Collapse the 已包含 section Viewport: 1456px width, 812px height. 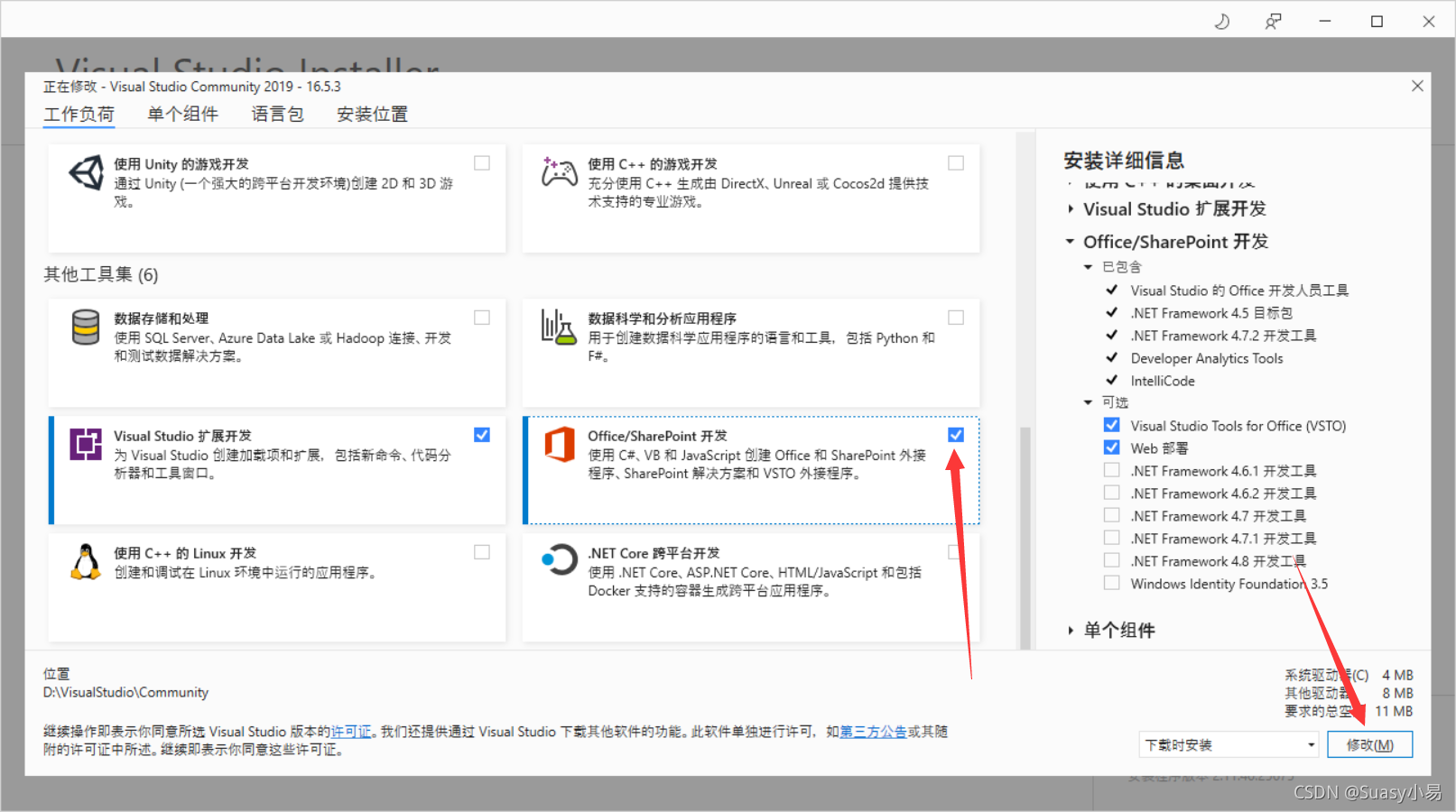pos(1089,267)
